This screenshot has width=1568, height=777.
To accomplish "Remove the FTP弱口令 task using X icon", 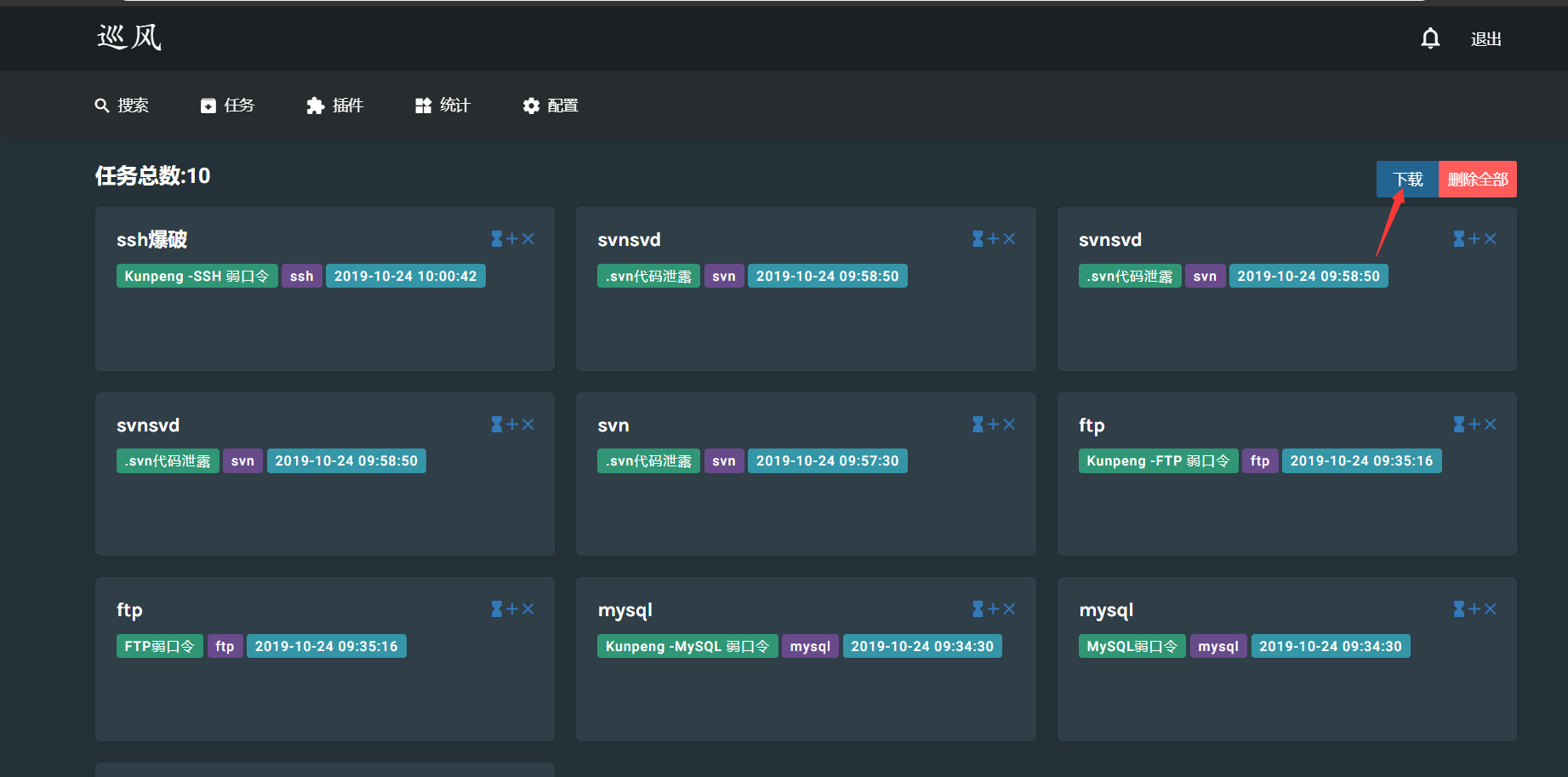I will click(x=528, y=609).
